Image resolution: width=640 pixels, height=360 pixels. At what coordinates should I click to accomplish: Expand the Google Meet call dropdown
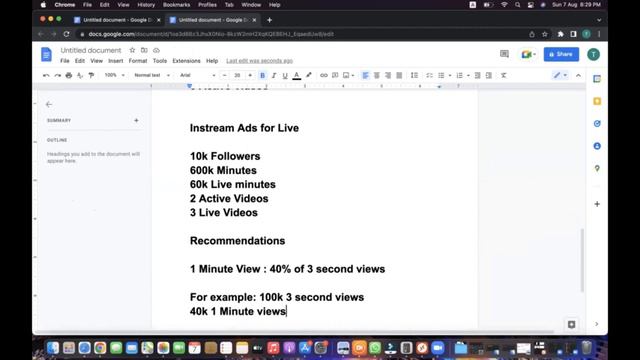[534, 54]
